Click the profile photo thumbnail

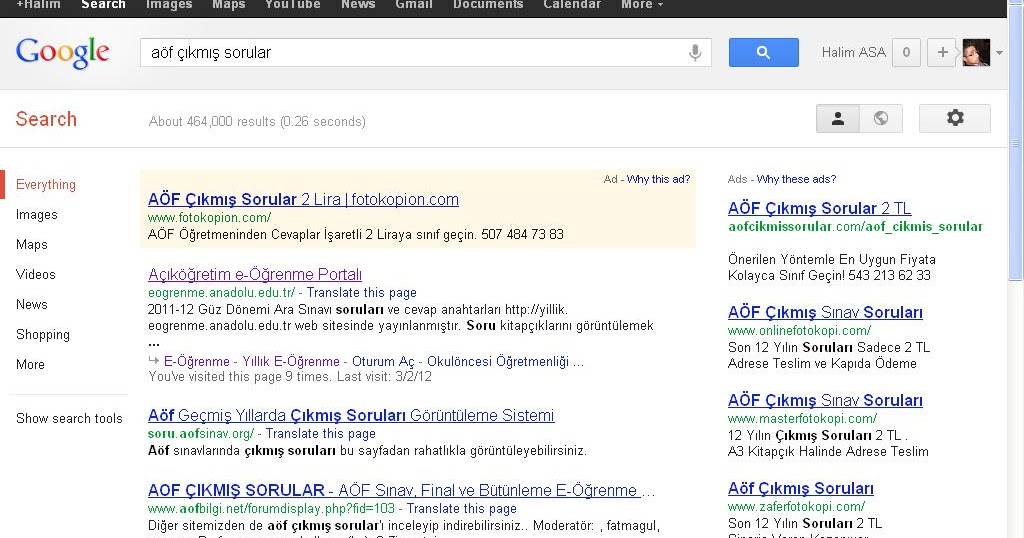coord(976,53)
